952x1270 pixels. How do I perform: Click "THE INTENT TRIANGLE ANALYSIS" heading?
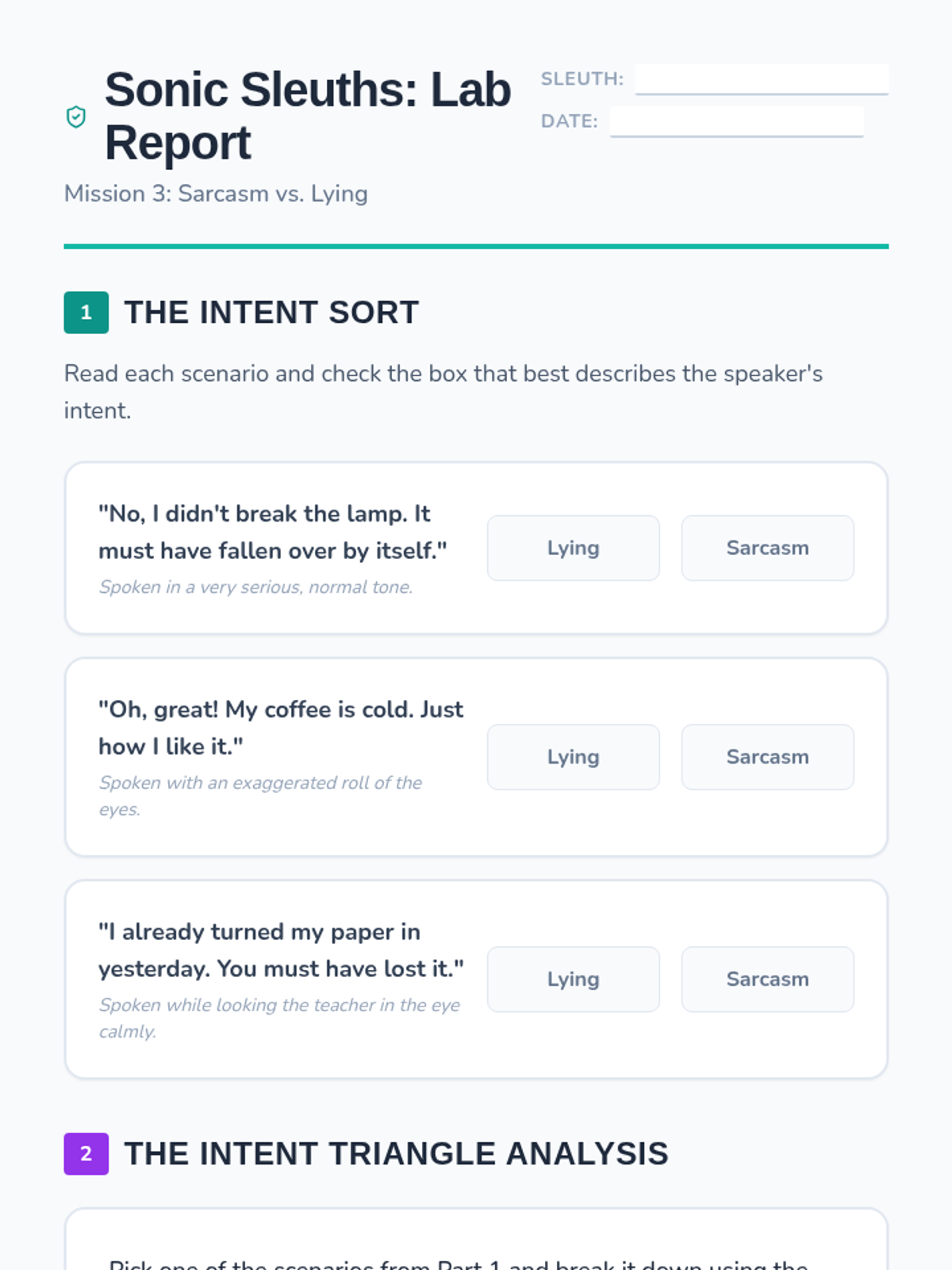[396, 1153]
